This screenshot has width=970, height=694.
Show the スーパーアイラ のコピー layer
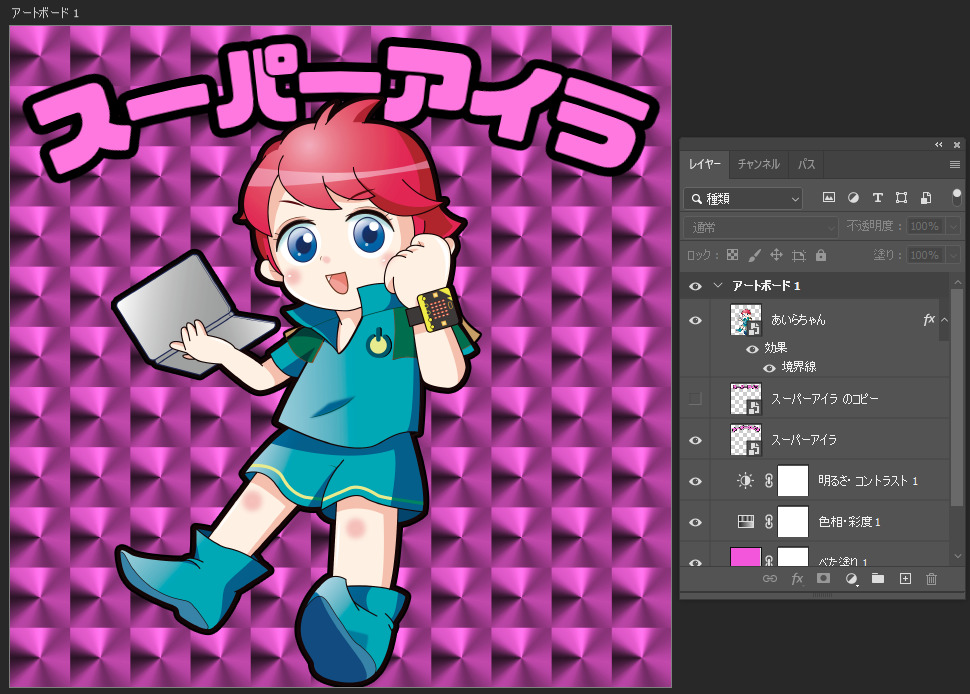[695, 398]
